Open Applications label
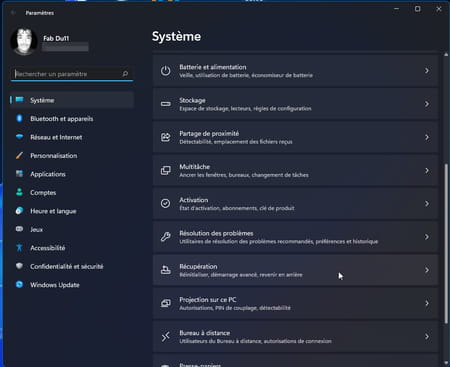The image size is (450, 367). [48, 174]
